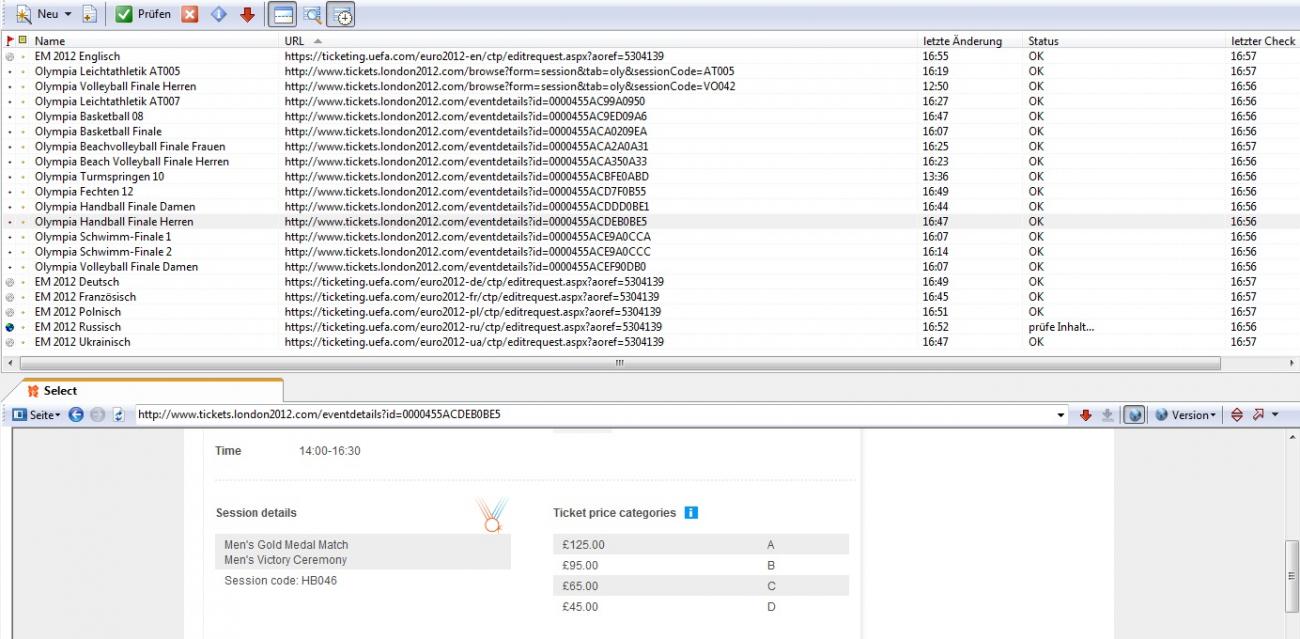The height and width of the screenshot is (639, 1300).
Task: Click the Prüfen button
Action: coord(143,15)
